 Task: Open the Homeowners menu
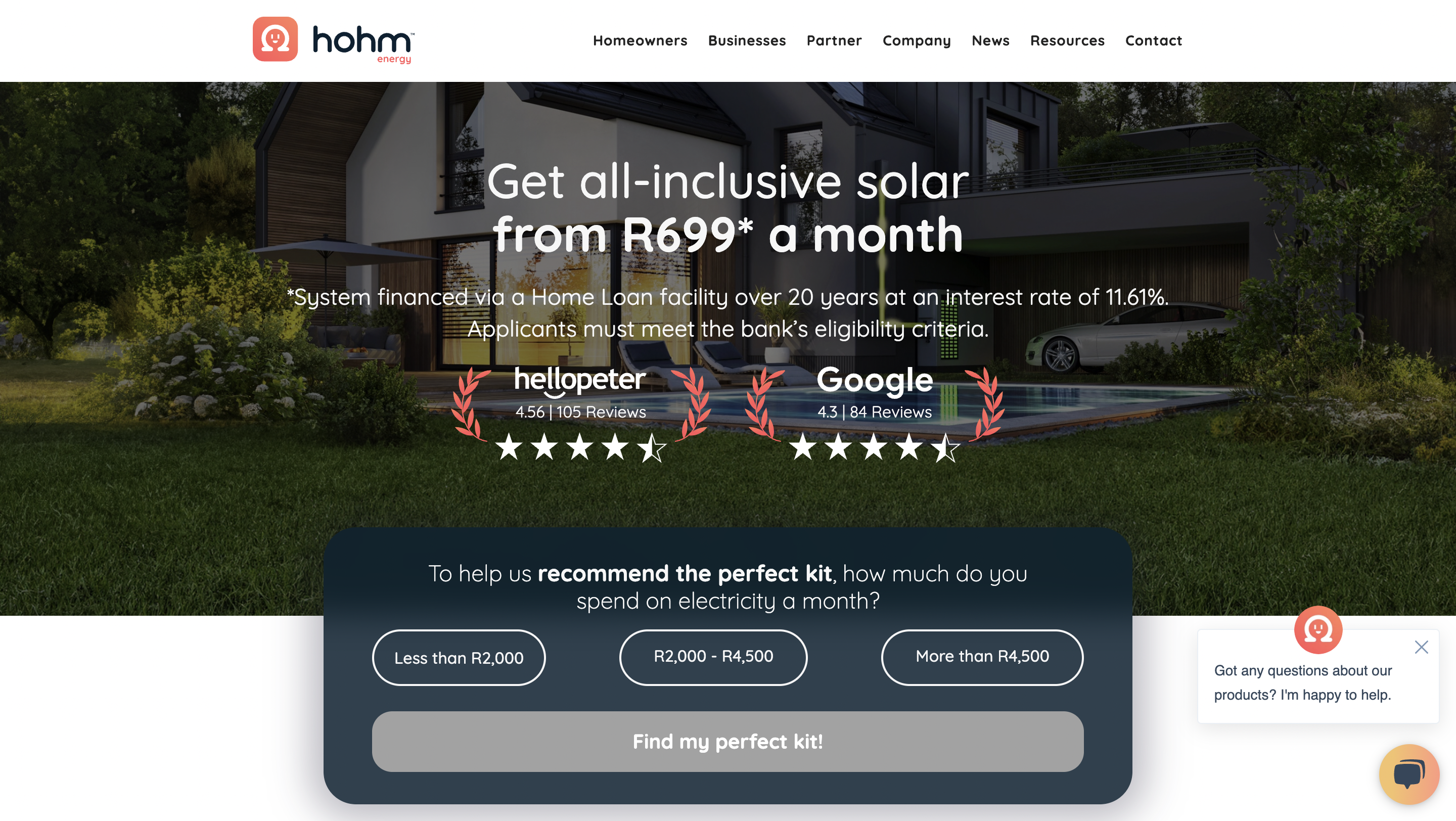coord(640,40)
